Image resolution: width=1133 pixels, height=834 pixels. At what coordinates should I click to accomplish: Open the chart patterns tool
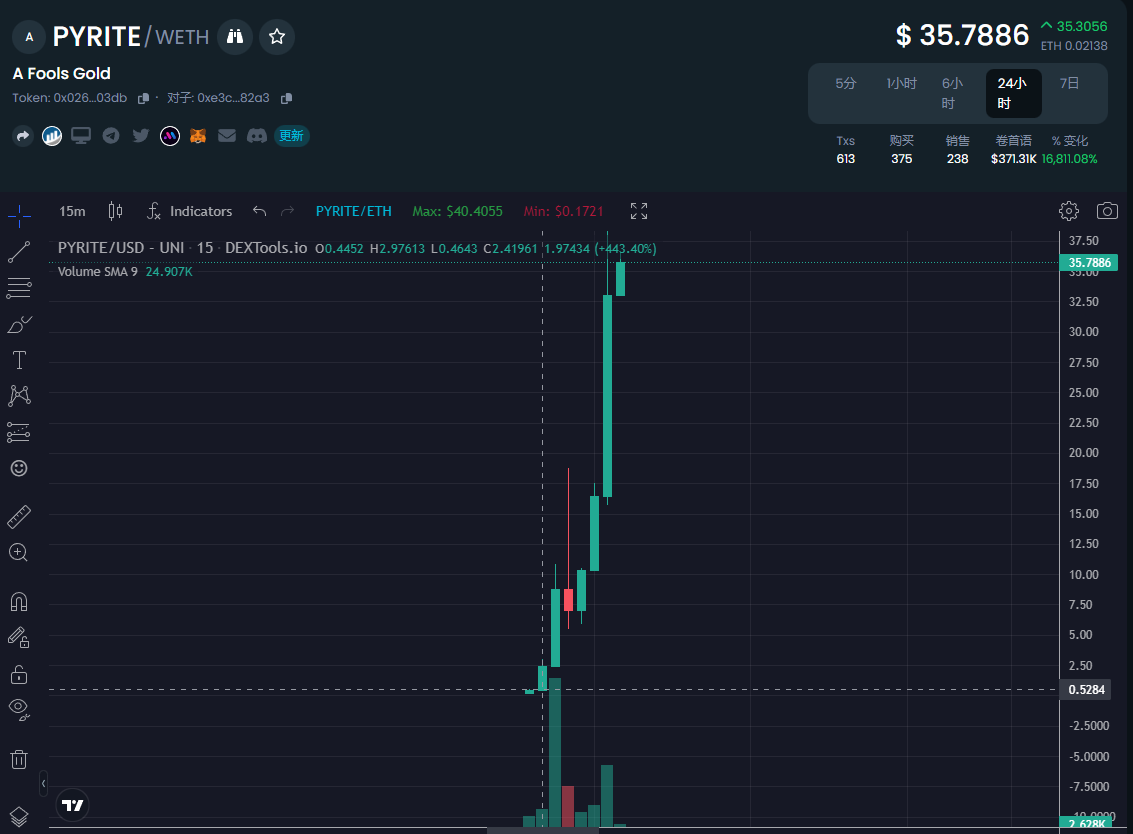[x=20, y=395]
